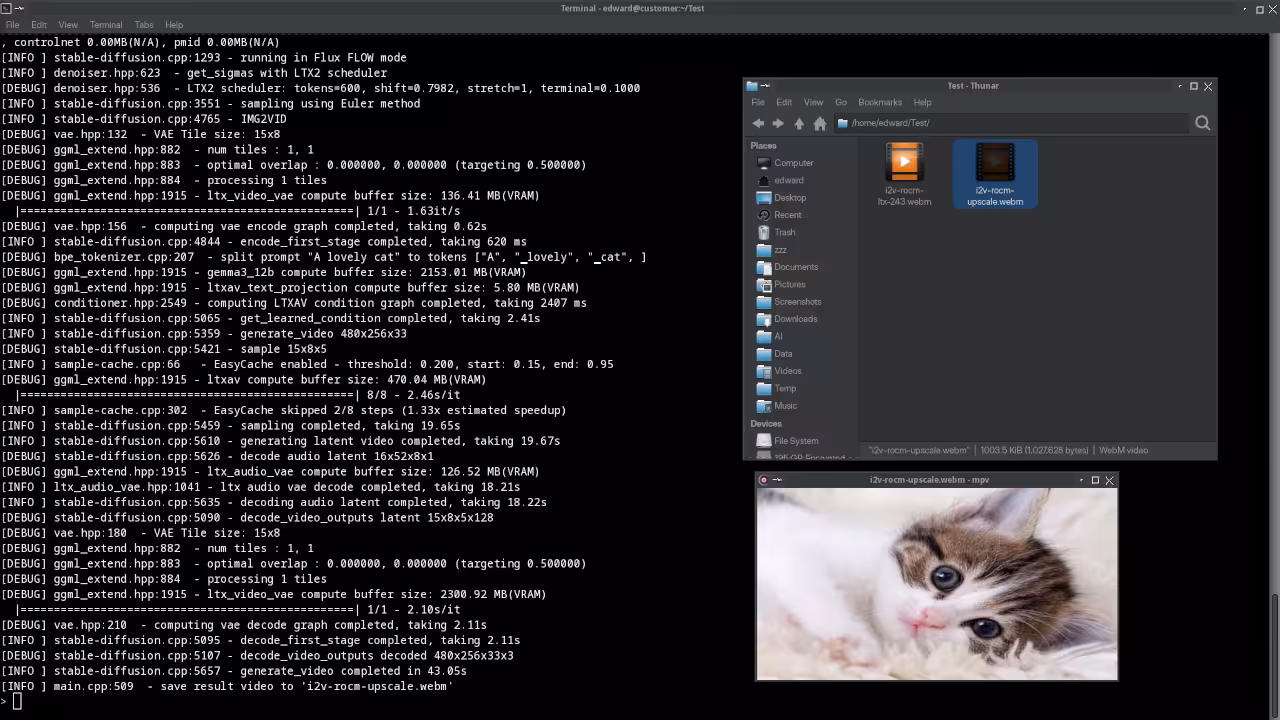
Task: Go back with Thunar's back arrow
Action: click(758, 123)
